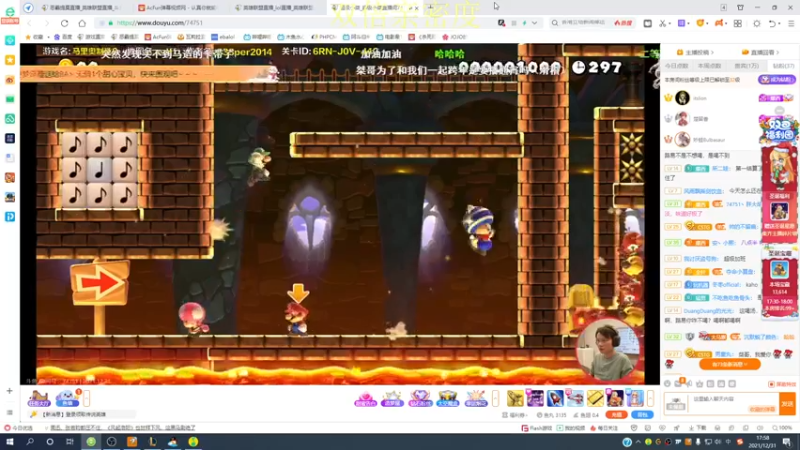
Task: Open the sidebar list icon
Action: (x=10, y=412)
